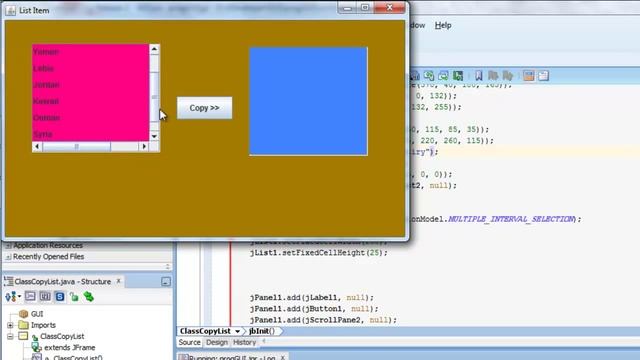Screen dimensions: 640x360
Task: Click jPanel1.add(jButton1, null) code line
Action: [x=314, y=309]
